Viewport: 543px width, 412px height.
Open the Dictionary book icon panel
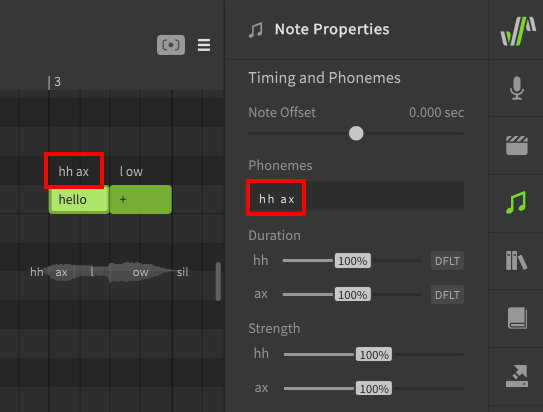point(517,318)
